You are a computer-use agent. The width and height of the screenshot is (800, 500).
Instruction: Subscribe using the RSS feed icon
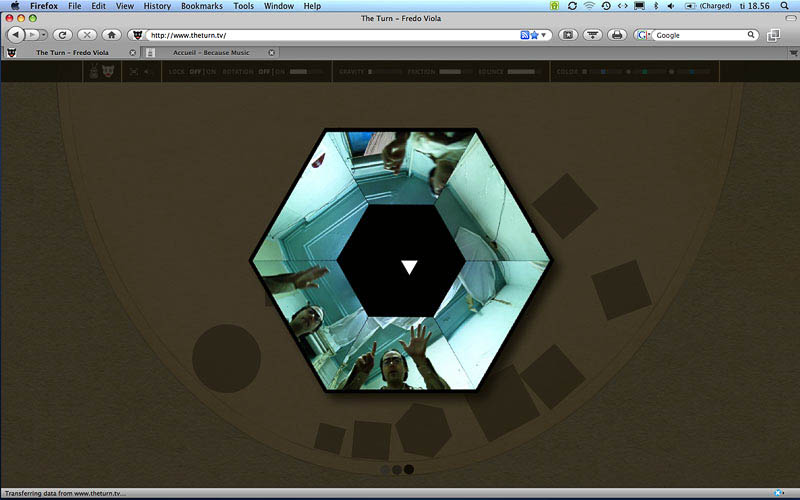[x=524, y=35]
